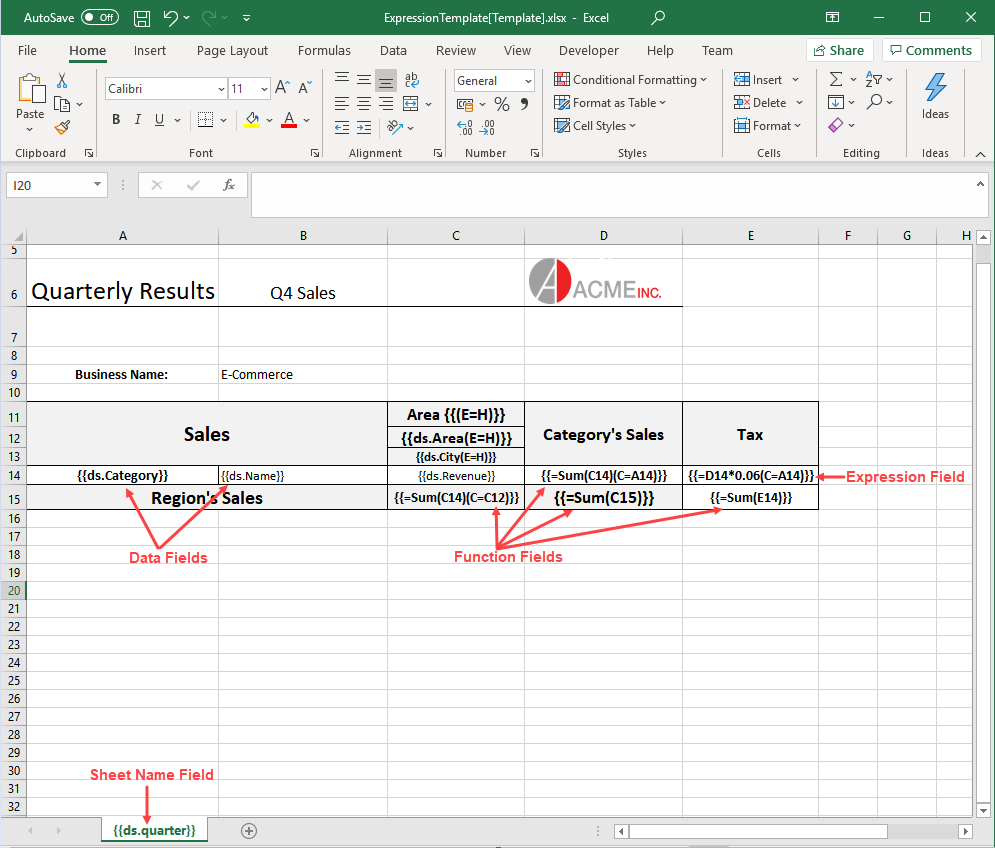
Task: Toggle Center horizontal alignment
Action: (364, 103)
